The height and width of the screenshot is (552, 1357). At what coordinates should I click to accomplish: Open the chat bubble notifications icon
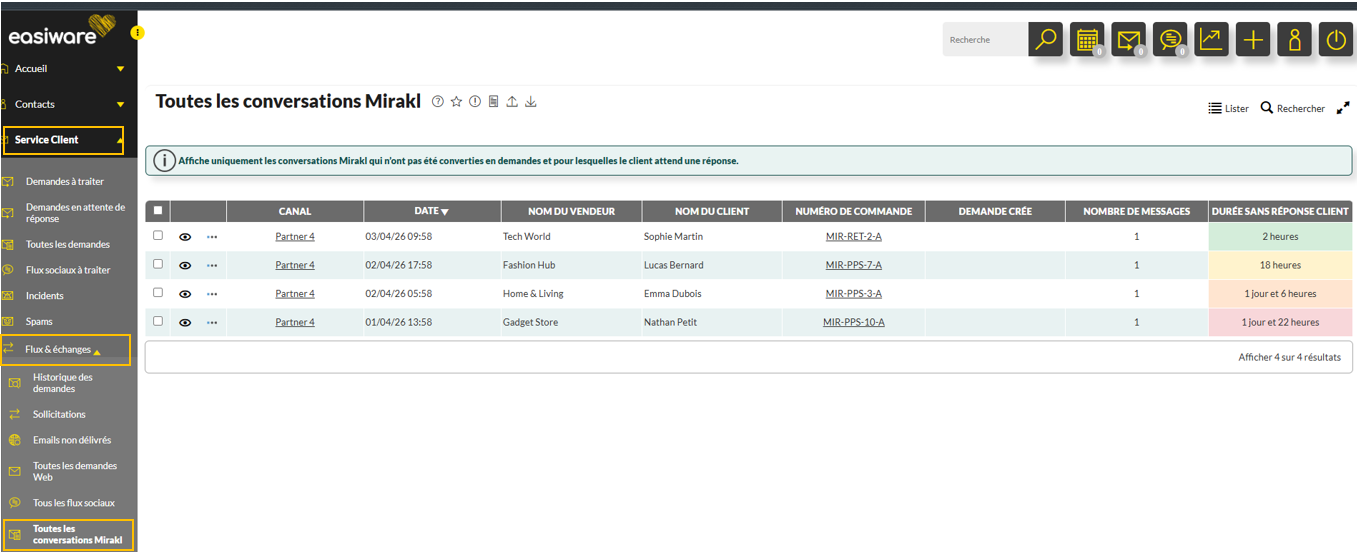(1169, 40)
